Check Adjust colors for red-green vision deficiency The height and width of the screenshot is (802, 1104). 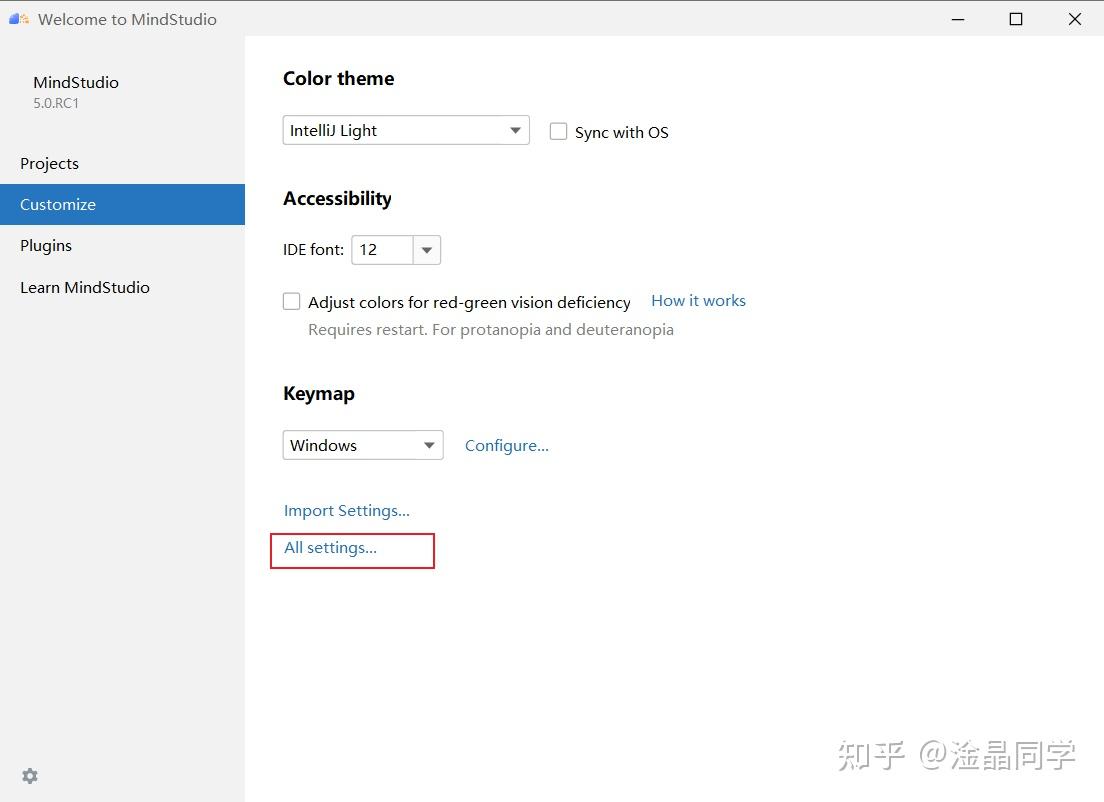pos(291,301)
